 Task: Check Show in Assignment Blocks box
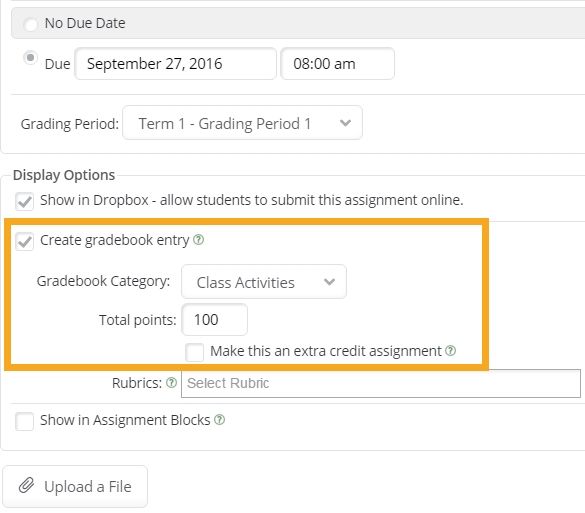tap(24, 421)
